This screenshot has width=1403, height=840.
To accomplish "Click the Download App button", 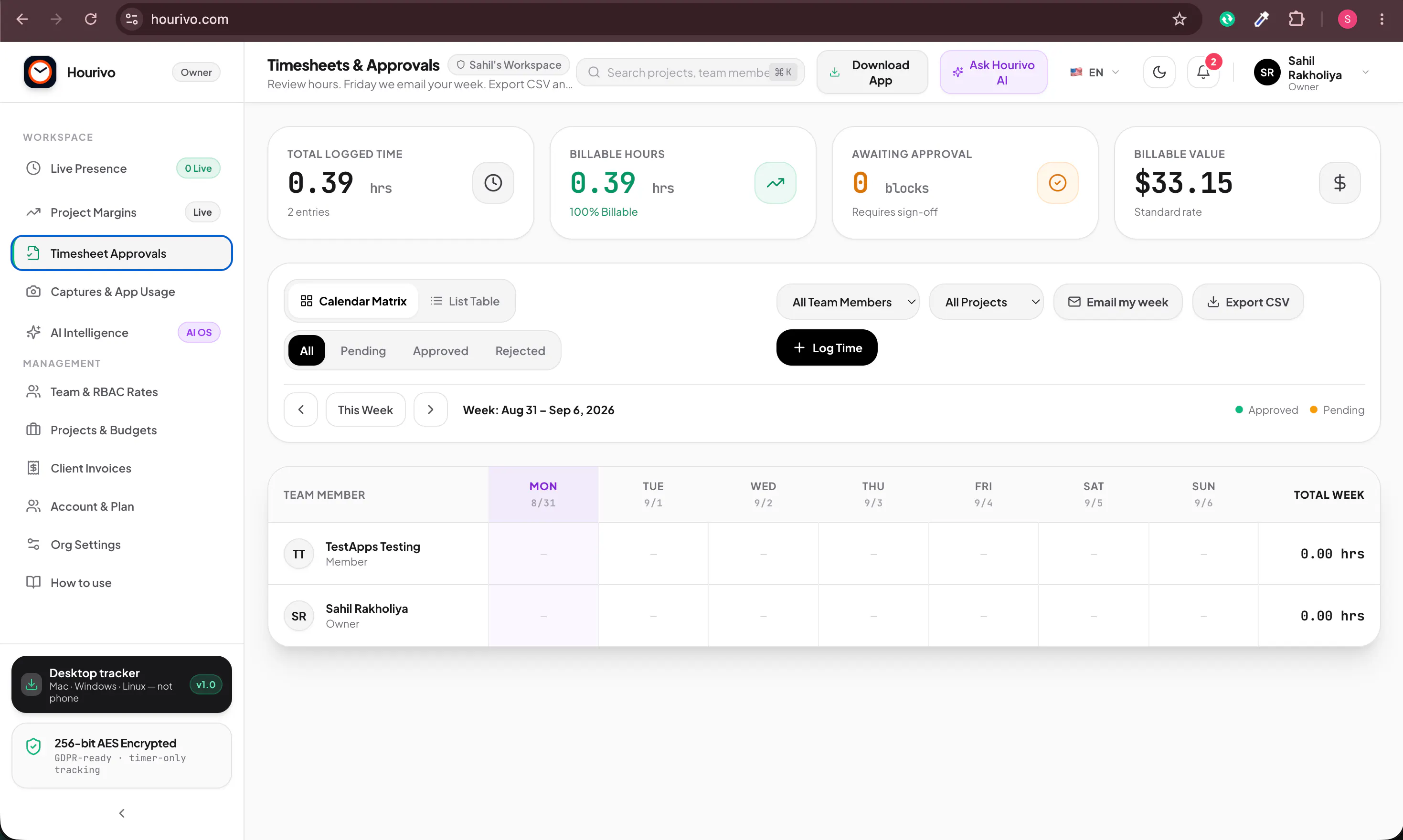I will [872, 73].
